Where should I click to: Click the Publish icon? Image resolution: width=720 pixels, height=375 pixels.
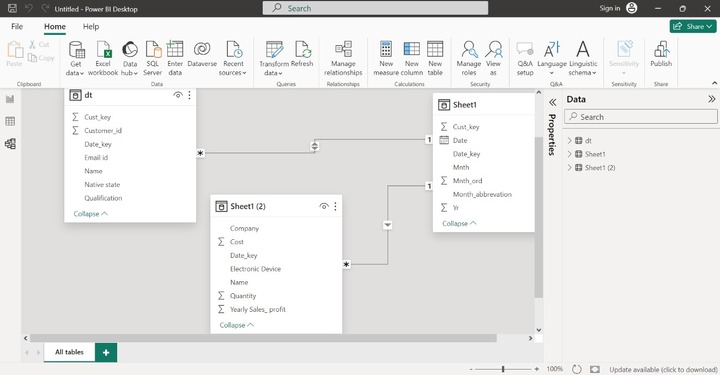pos(661,54)
